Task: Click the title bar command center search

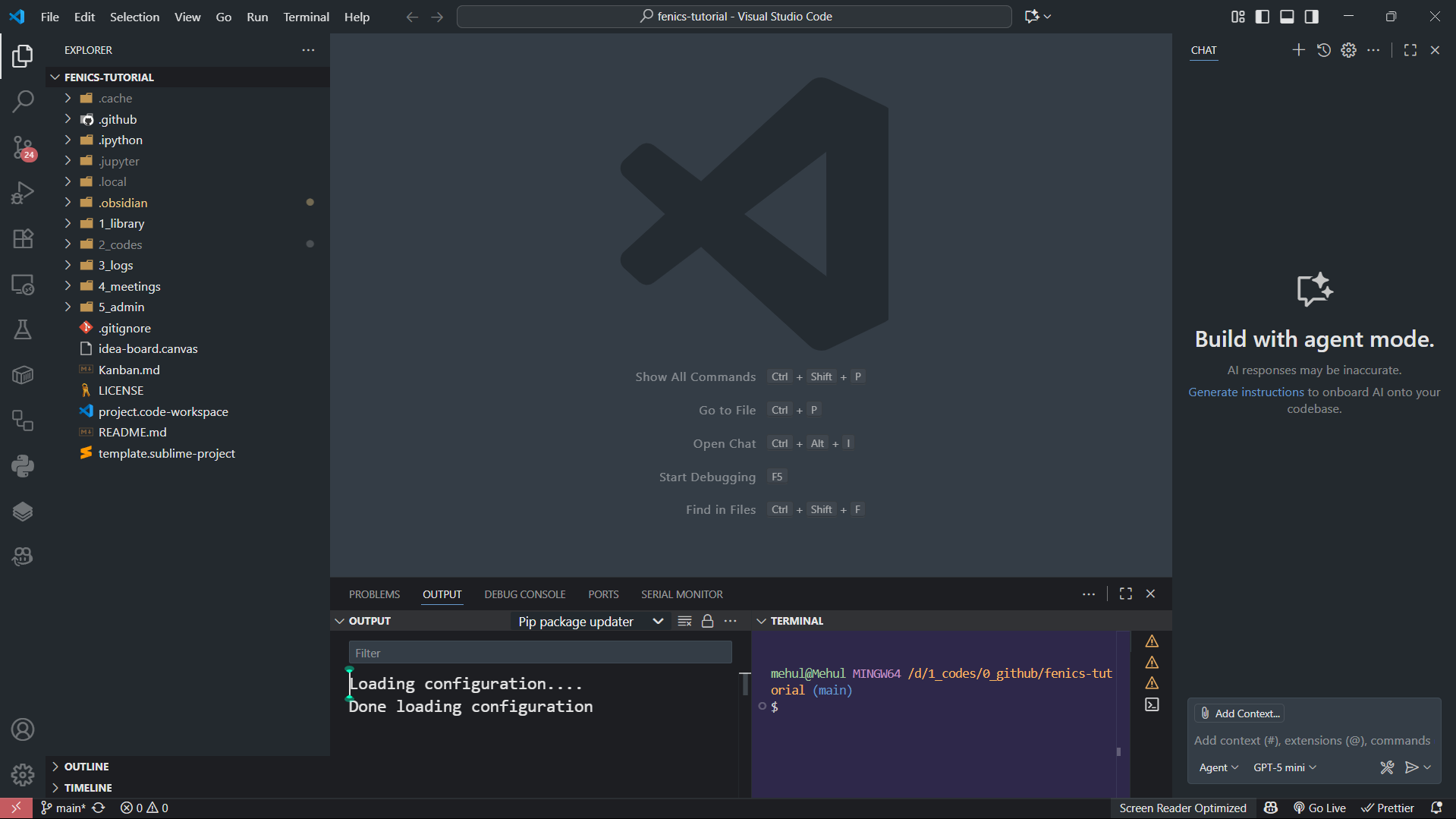Action: click(x=734, y=17)
